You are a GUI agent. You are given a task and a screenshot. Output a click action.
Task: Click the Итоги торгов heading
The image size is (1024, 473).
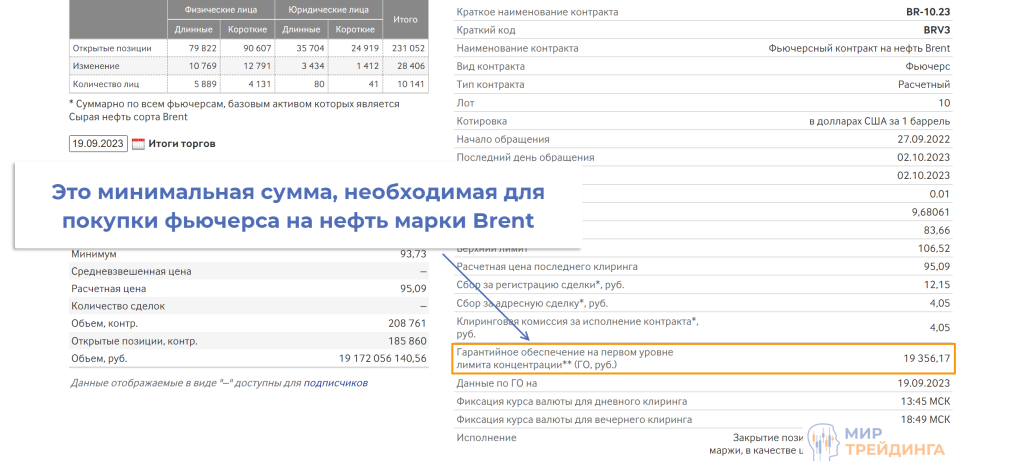tap(182, 144)
